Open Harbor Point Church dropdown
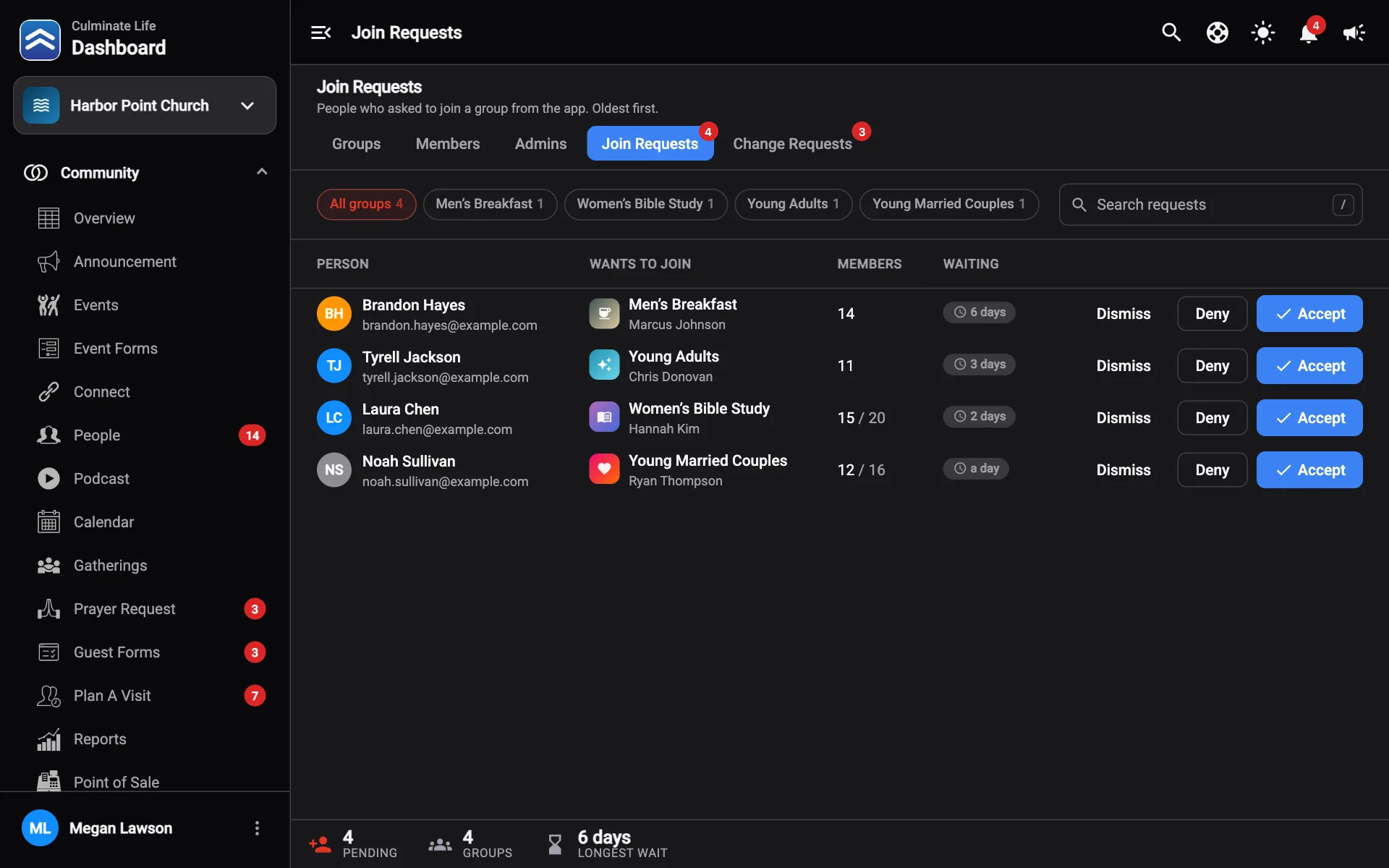1389x868 pixels. 145,106
